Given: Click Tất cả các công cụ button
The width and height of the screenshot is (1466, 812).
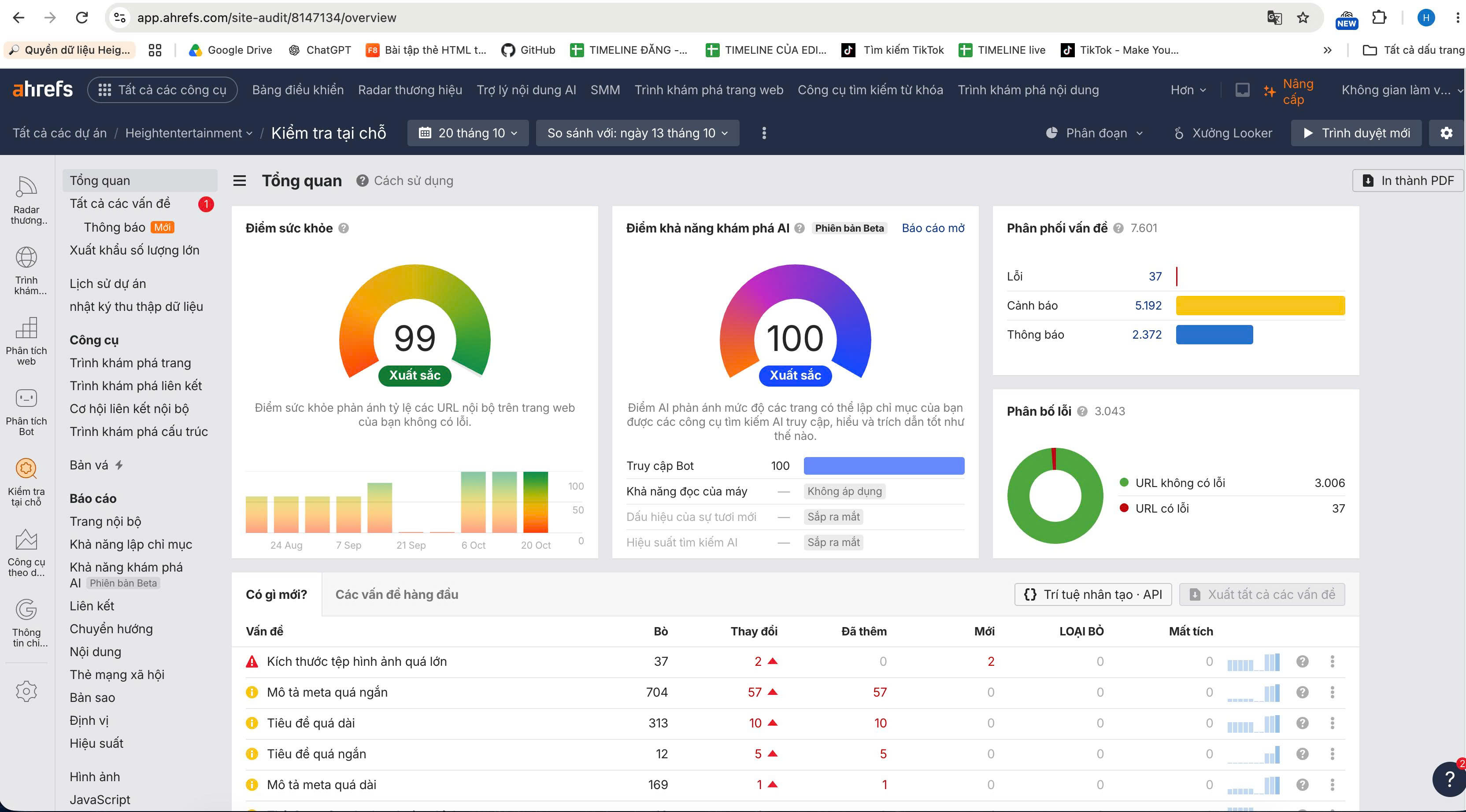Looking at the screenshot, I should pyautogui.click(x=162, y=90).
